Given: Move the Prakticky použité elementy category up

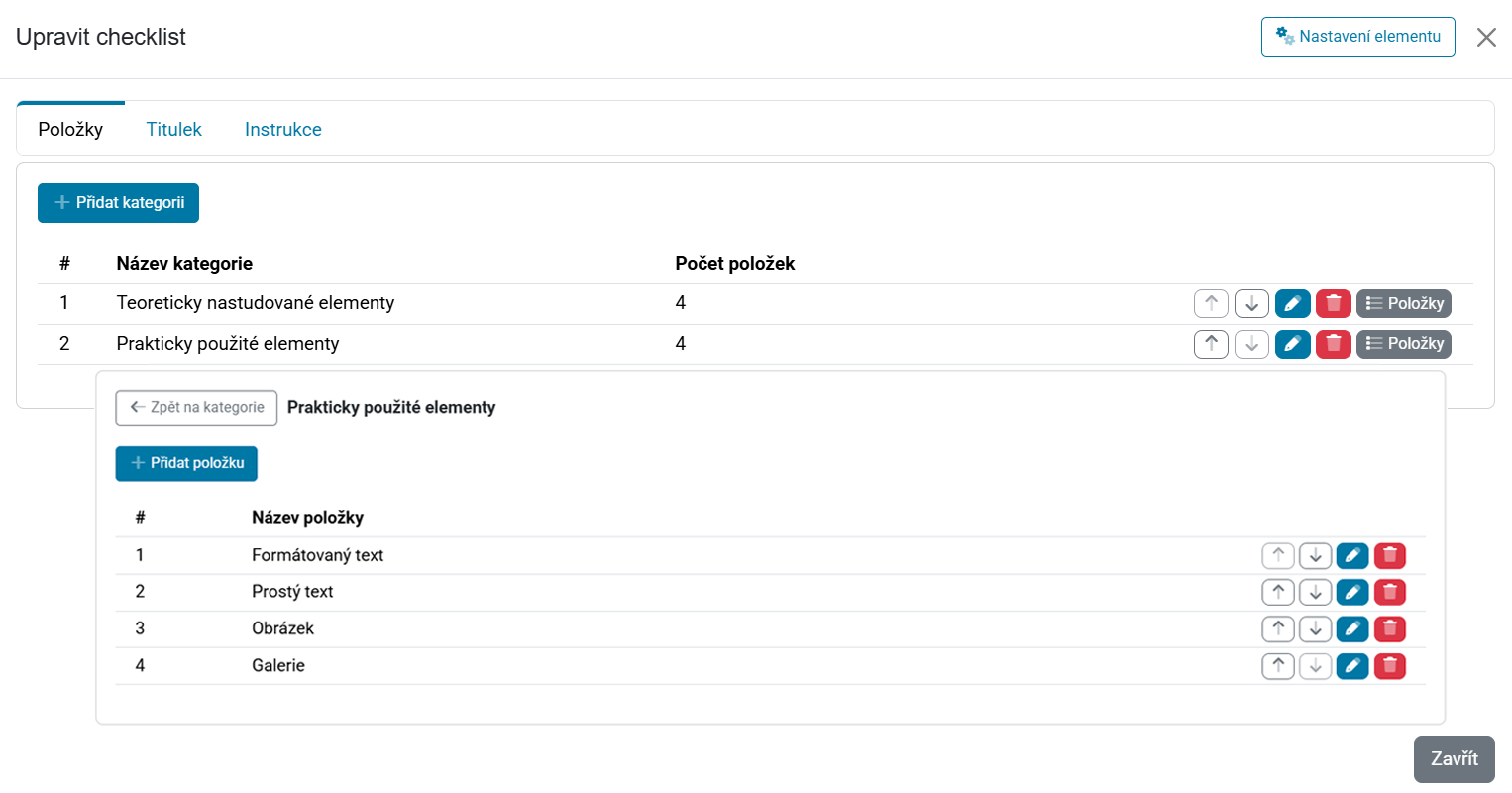Looking at the screenshot, I should click(x=1211, y=344).
